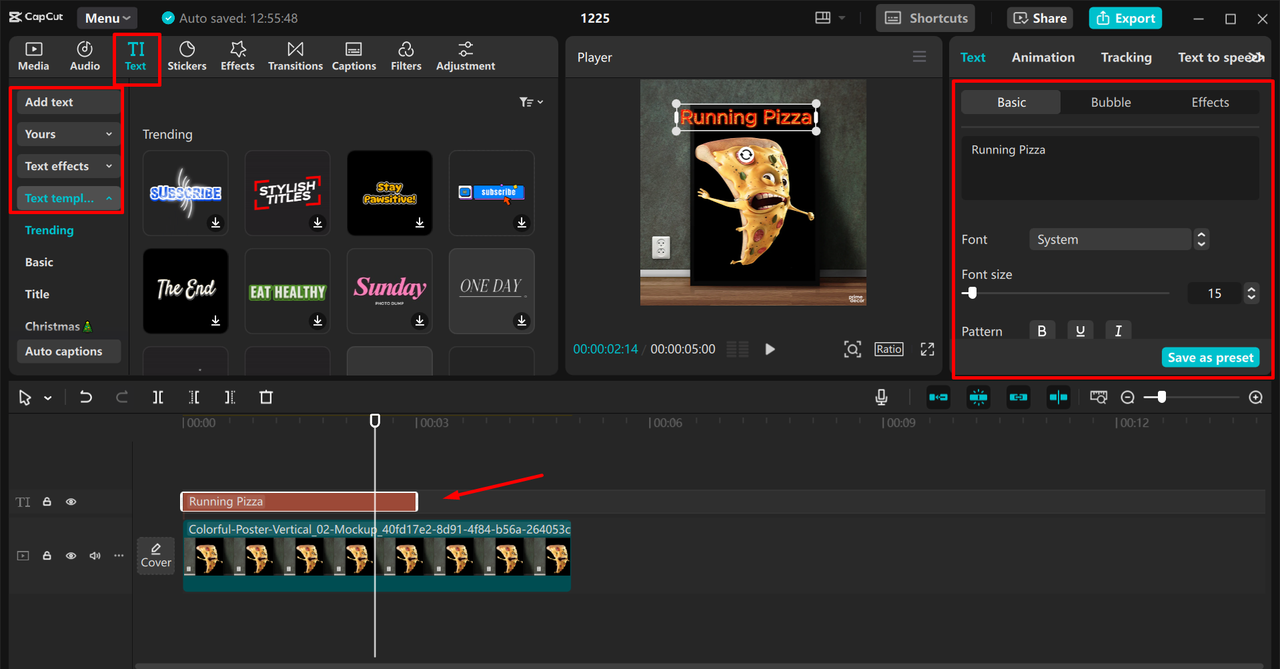Lock the video track
The height and width of the screenshot is (669, 1280).
coord(47,555)
